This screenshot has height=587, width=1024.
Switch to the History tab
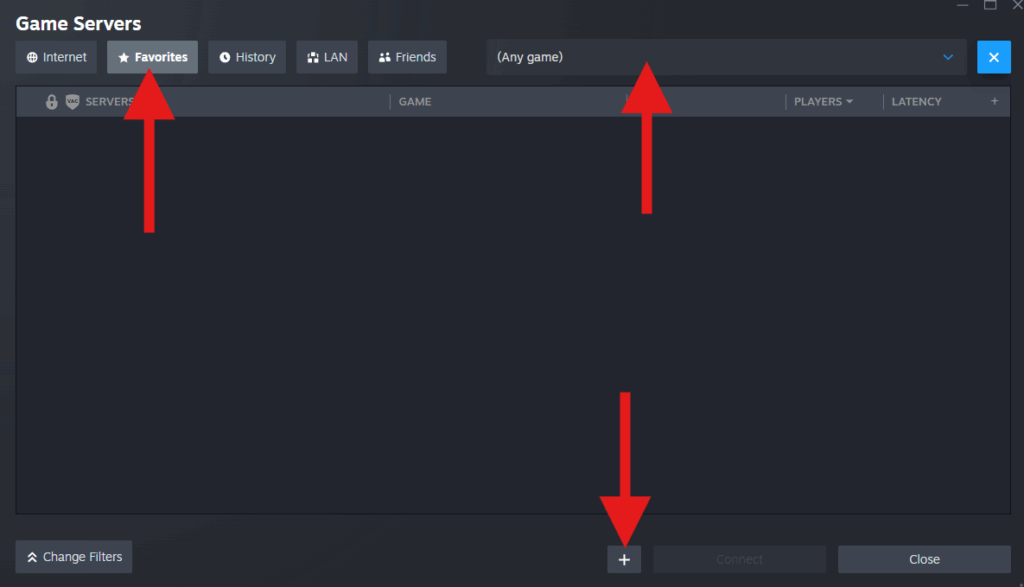coord(247,57)
